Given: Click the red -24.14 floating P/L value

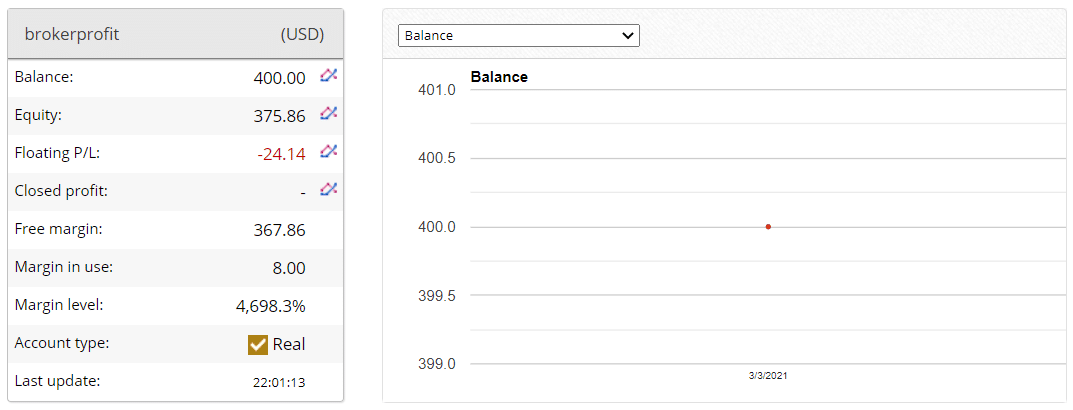Looking at the screenshot, I should tap(281, 155).
